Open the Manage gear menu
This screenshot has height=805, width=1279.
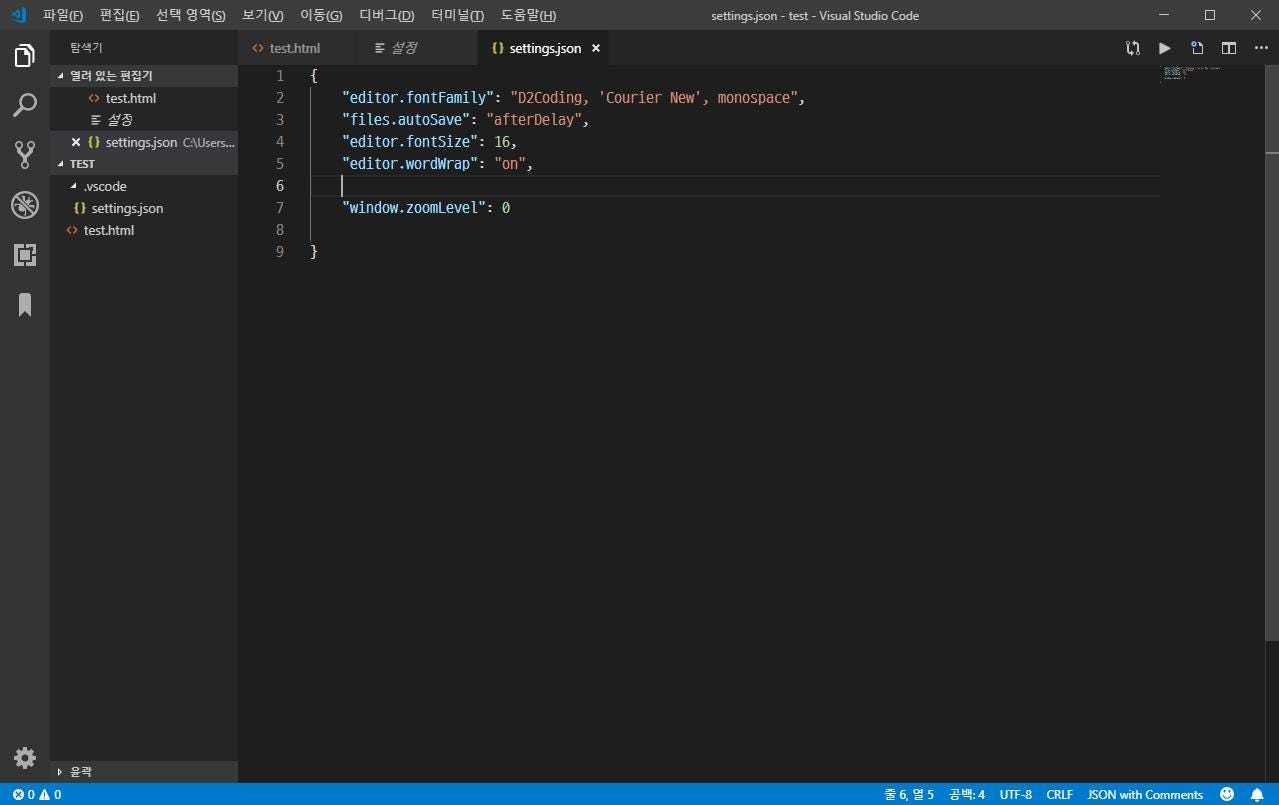click(x=24, y=757)
